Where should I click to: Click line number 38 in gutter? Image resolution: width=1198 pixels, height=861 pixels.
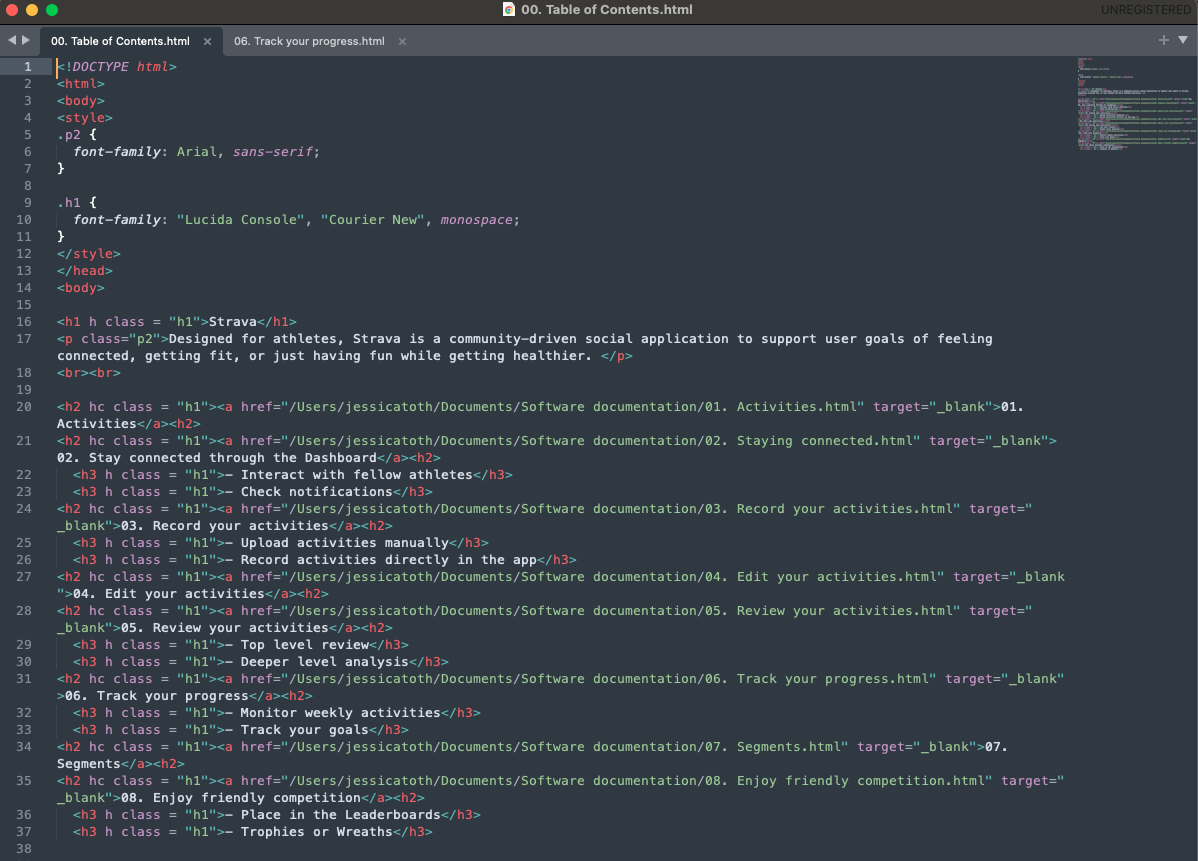24,849
